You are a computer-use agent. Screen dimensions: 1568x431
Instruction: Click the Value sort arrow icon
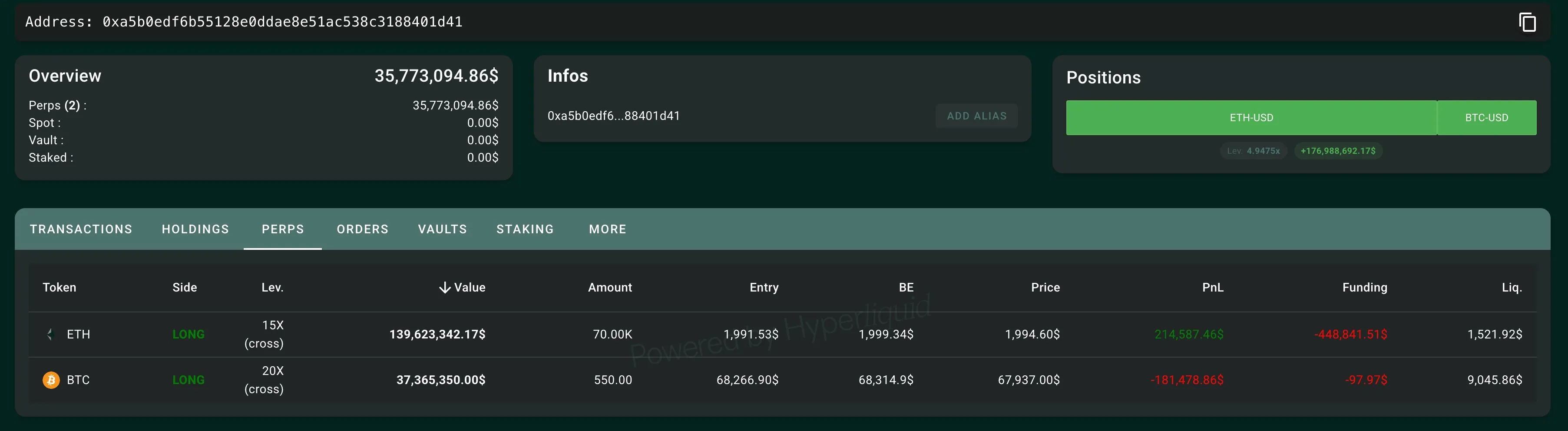pyautogui.click(x=445, y=287)
